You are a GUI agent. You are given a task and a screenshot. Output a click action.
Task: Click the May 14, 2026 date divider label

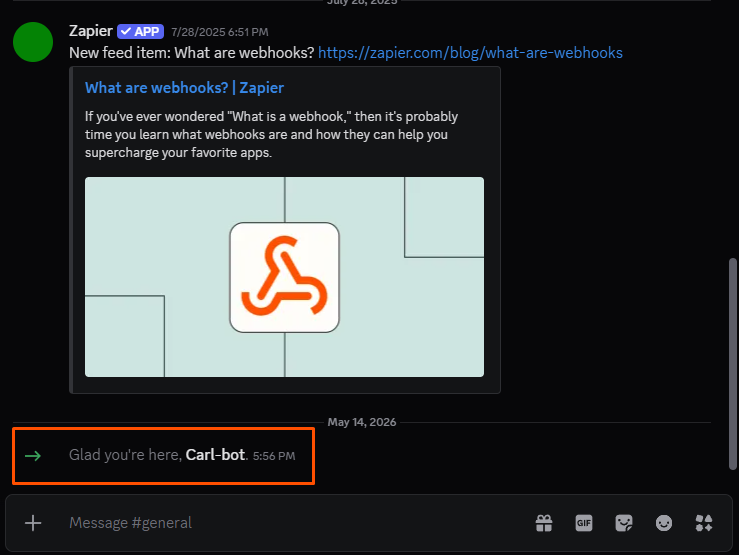(362, 422)
